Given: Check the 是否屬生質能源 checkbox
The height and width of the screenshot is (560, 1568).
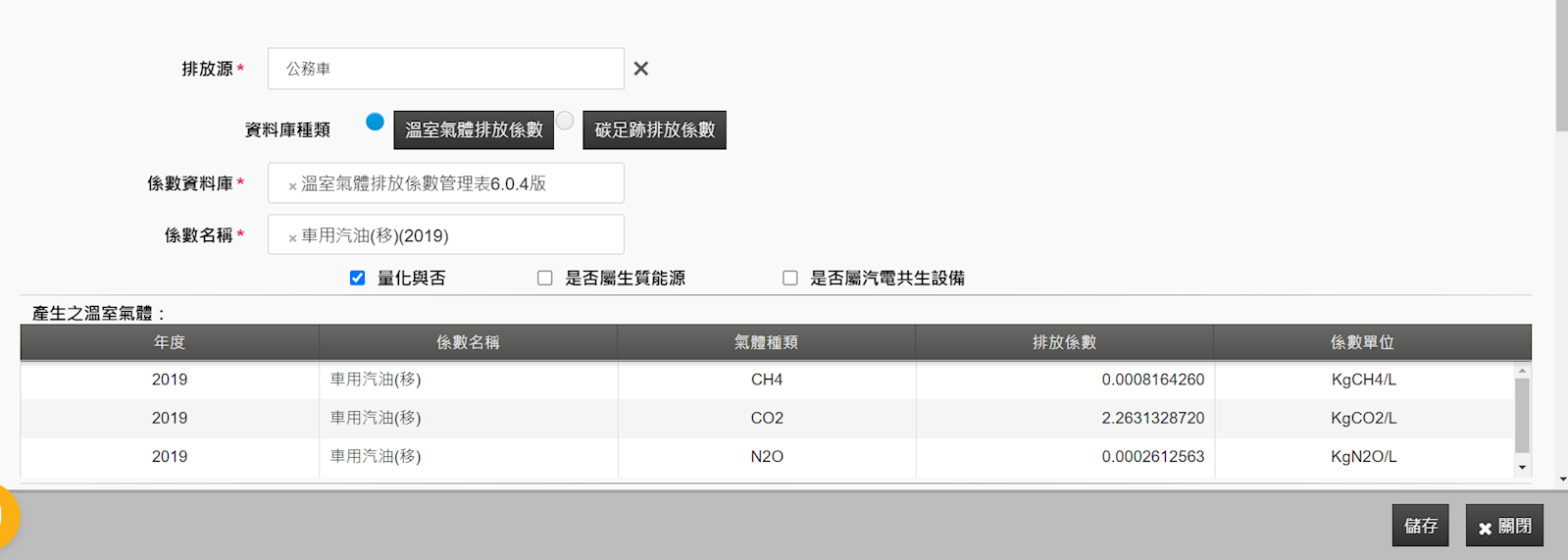Looking at the screenshot, I should [x=545, y=279].
